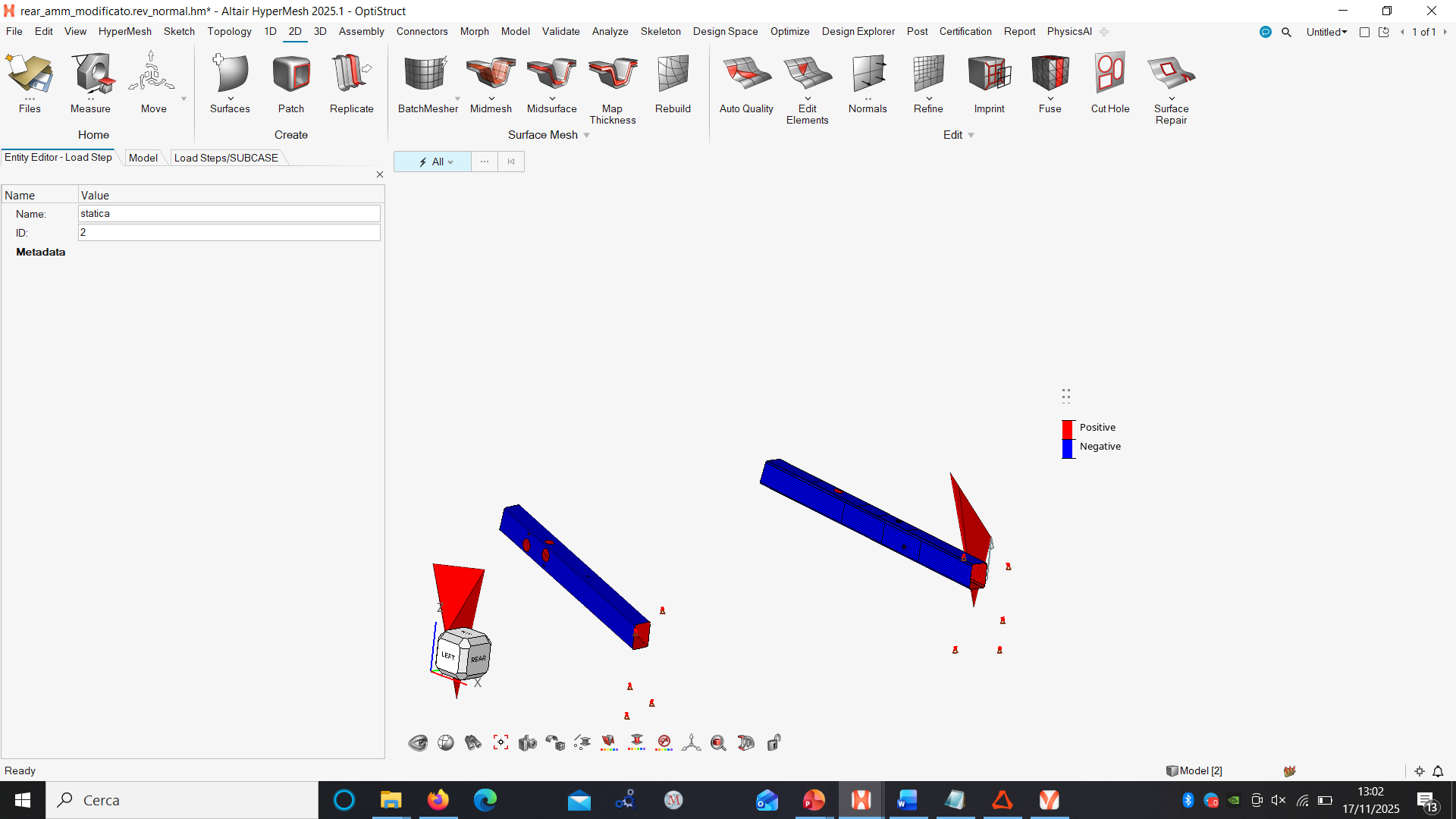Open the Surface Repair tool
Viewport: 1456px width, 819px height.
1170,74
